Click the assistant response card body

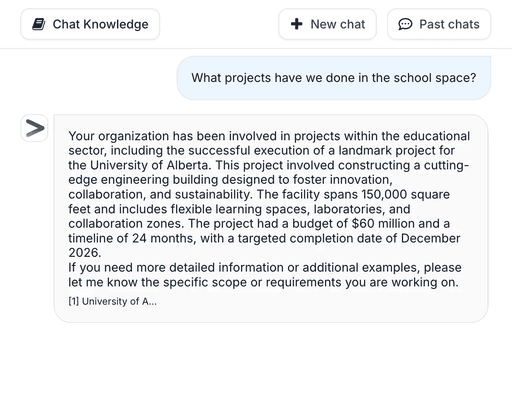coord(271,218)
